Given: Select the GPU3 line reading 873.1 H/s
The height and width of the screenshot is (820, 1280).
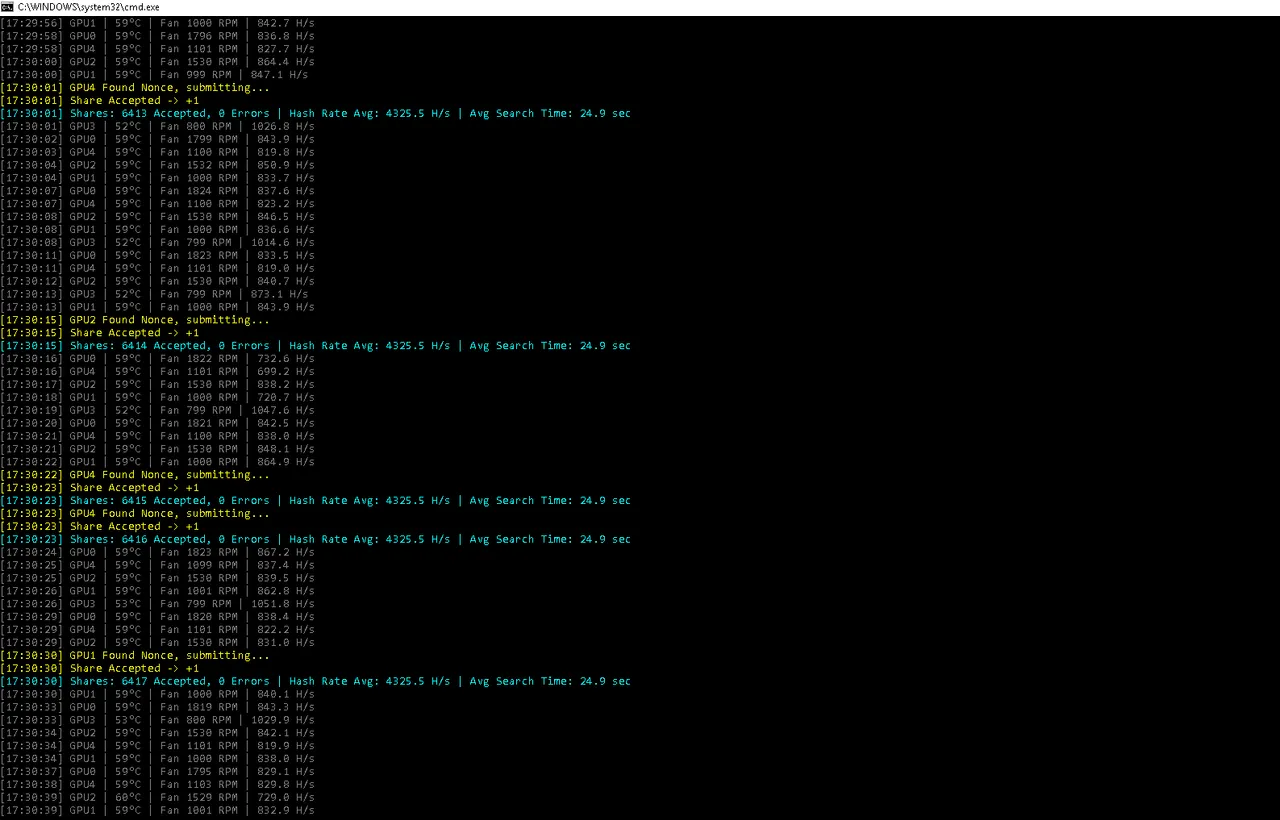Looking at the screenshot, I should click(x=154, y=294).
